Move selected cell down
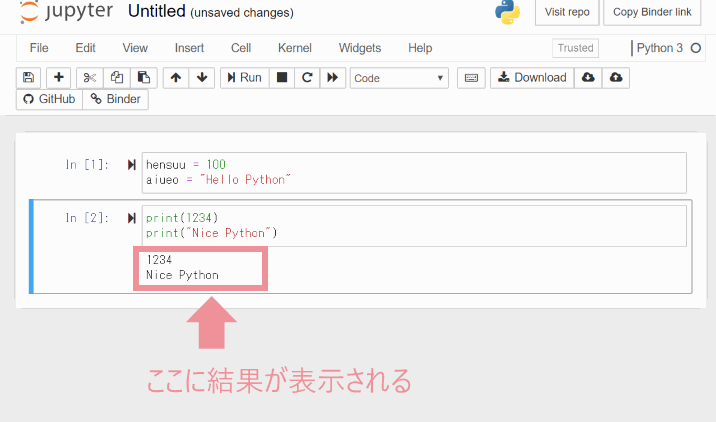 point(202,78)
